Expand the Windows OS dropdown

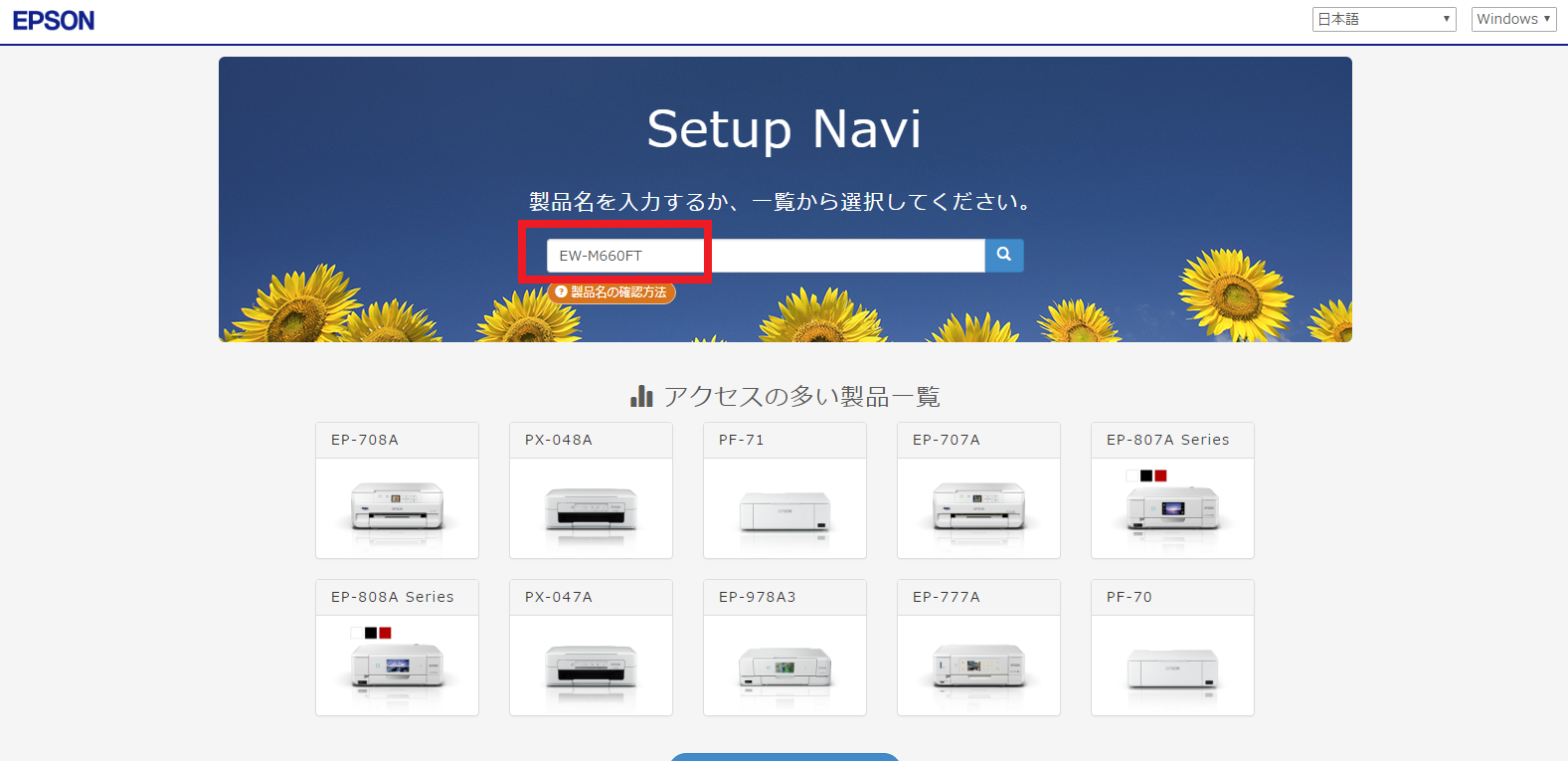[x=1512, y=19]
